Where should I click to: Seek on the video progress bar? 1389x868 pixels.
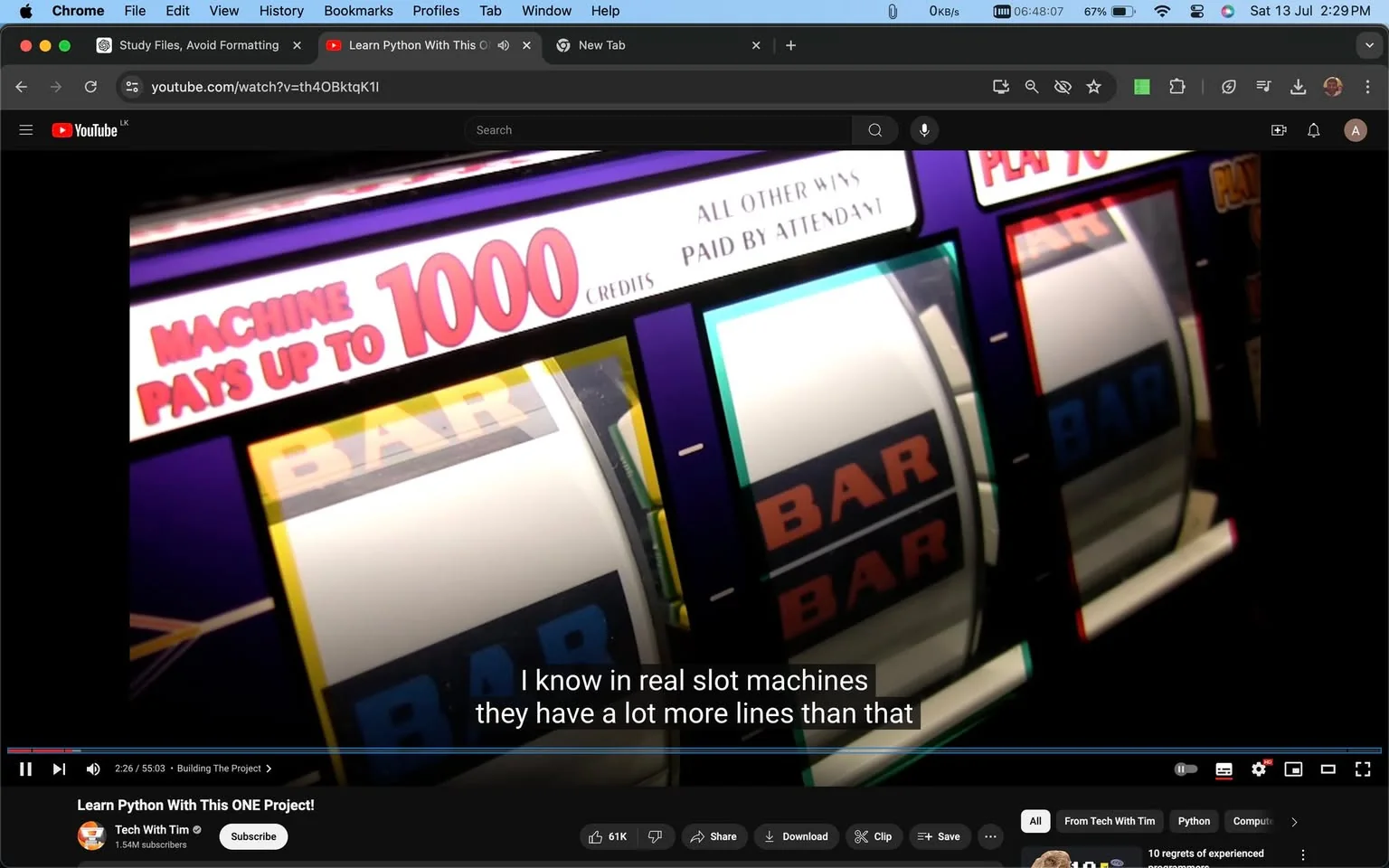tap(694, 750)
